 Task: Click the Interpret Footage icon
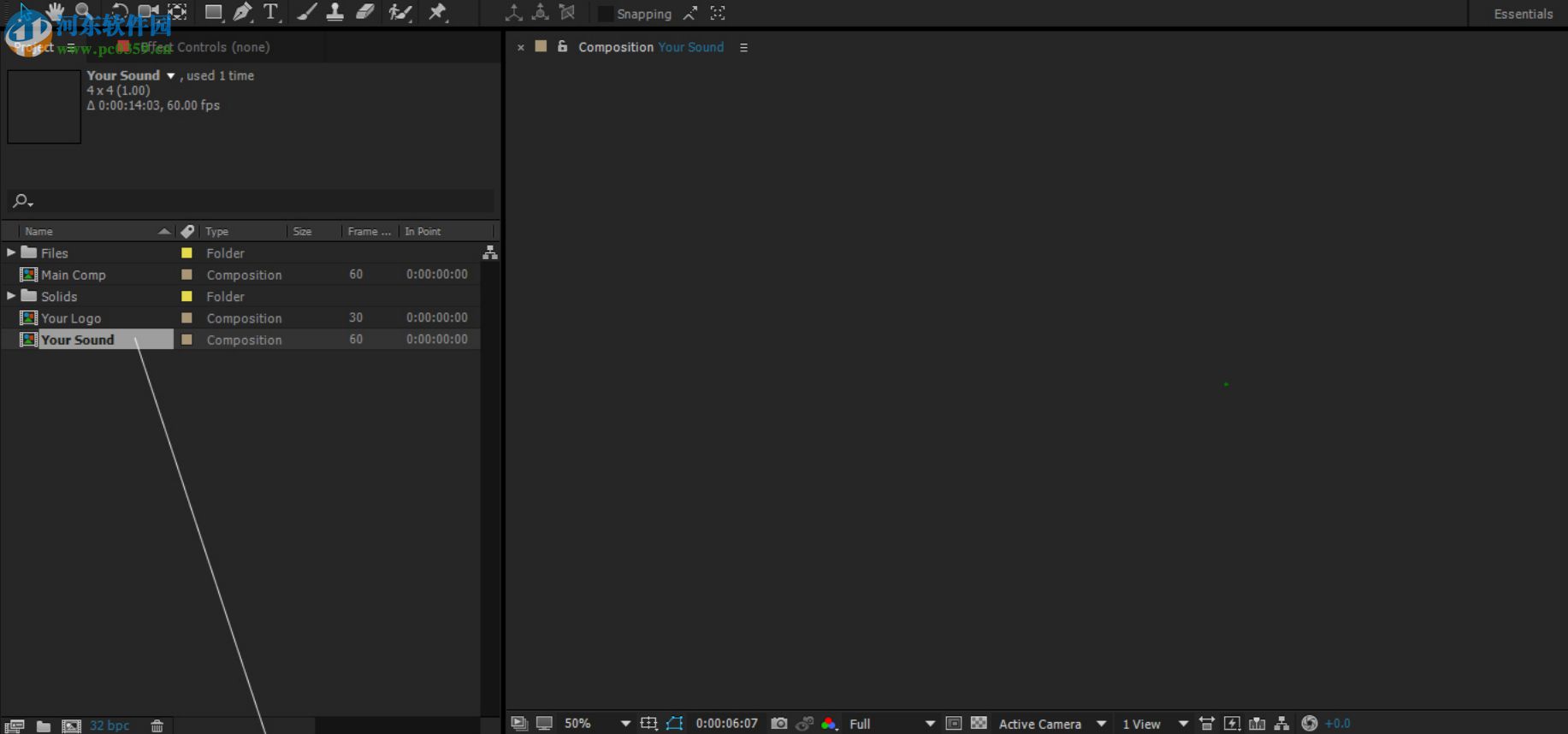[x=15, y=725]
